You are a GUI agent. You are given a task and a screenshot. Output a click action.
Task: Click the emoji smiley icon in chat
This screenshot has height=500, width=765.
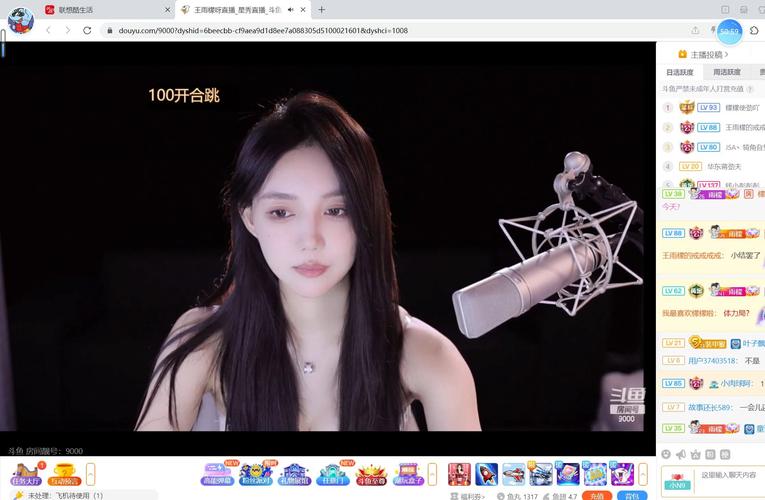(667, 454)
